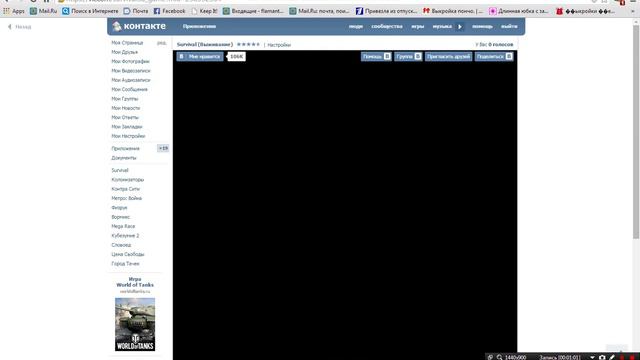Toggle the Мне нравится like button
This screenshot has height=360, width=640.
(x=200, y=56)
